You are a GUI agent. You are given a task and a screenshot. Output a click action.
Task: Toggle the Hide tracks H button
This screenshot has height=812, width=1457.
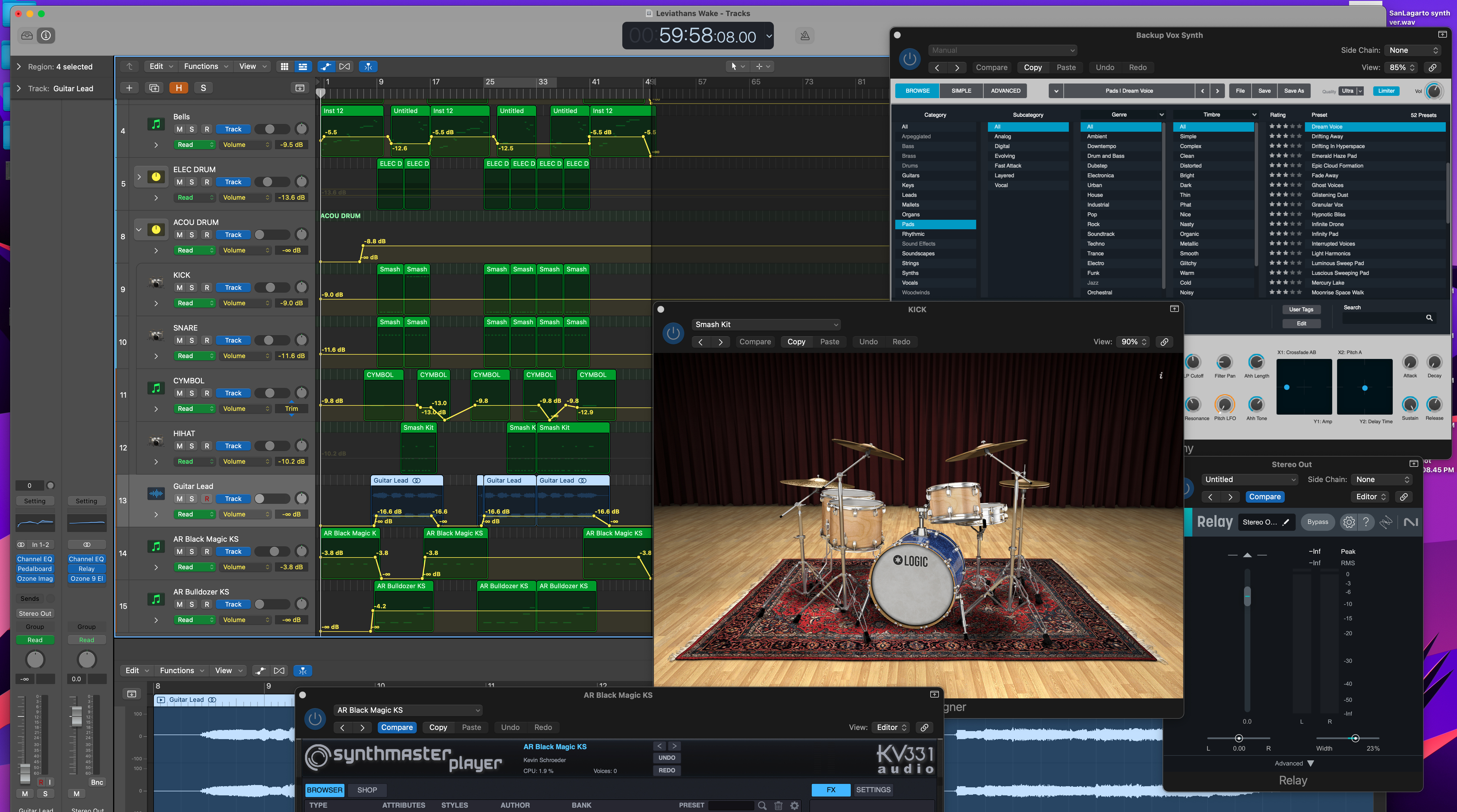pos(179,88)
